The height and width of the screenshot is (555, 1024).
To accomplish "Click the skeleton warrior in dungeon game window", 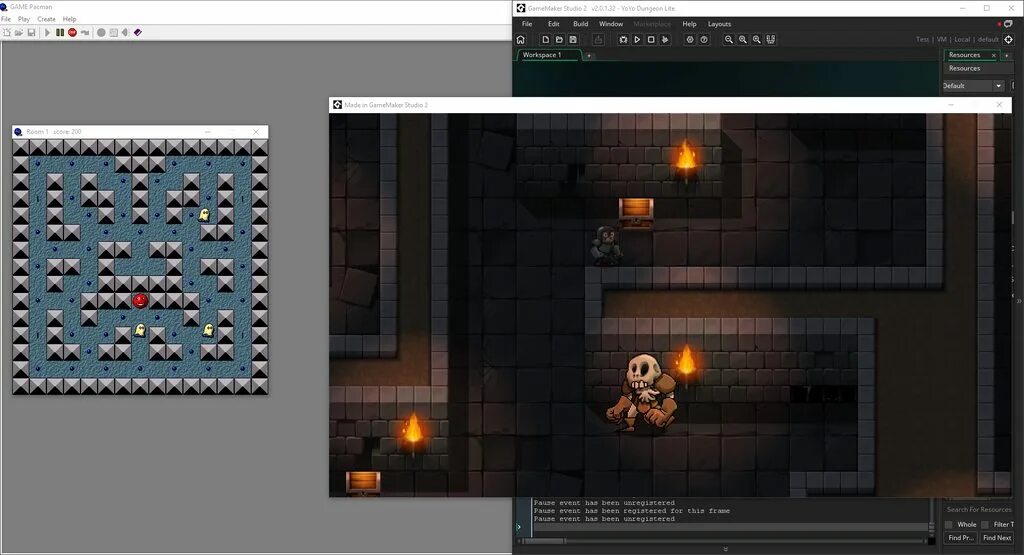I will [642, 392].
